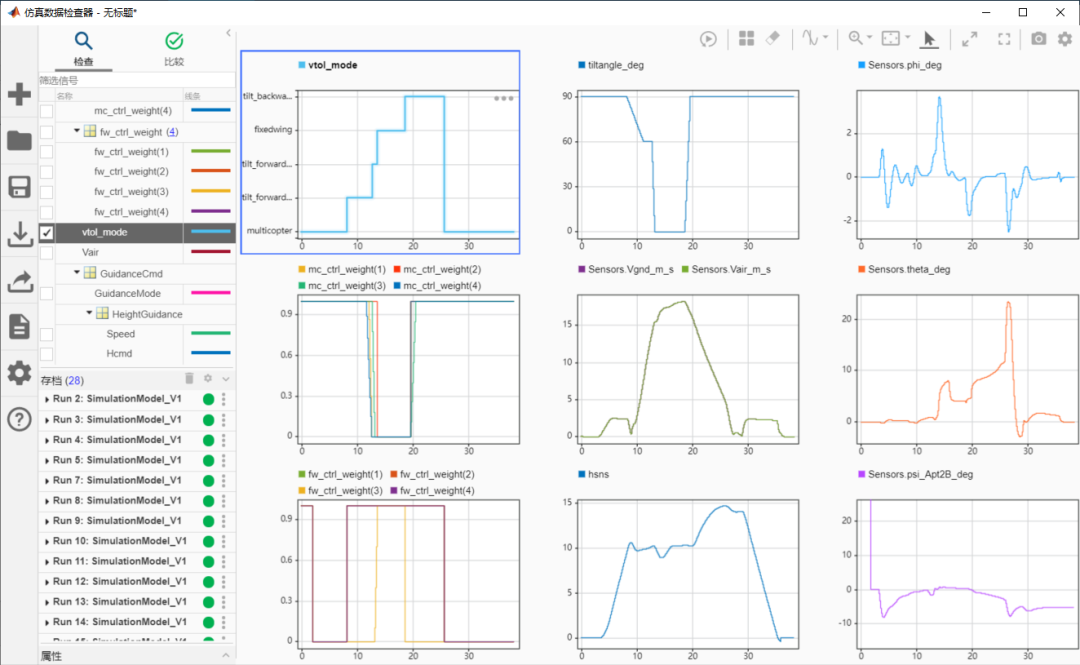
Task: Switch to the 比较 tab
Action: pyautogui.click(x=174, y=48)
